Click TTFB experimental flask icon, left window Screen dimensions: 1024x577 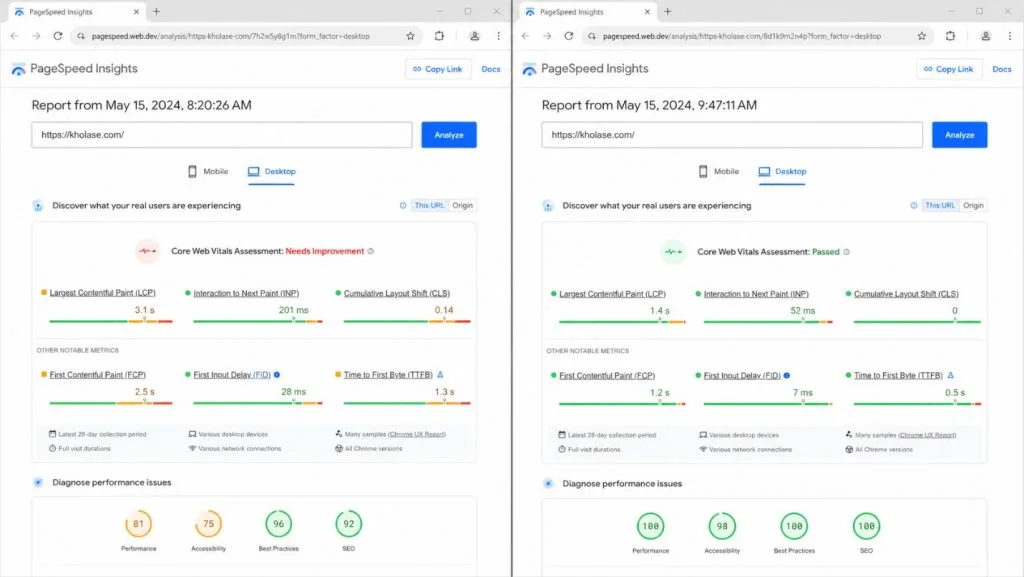pos(440,375)
